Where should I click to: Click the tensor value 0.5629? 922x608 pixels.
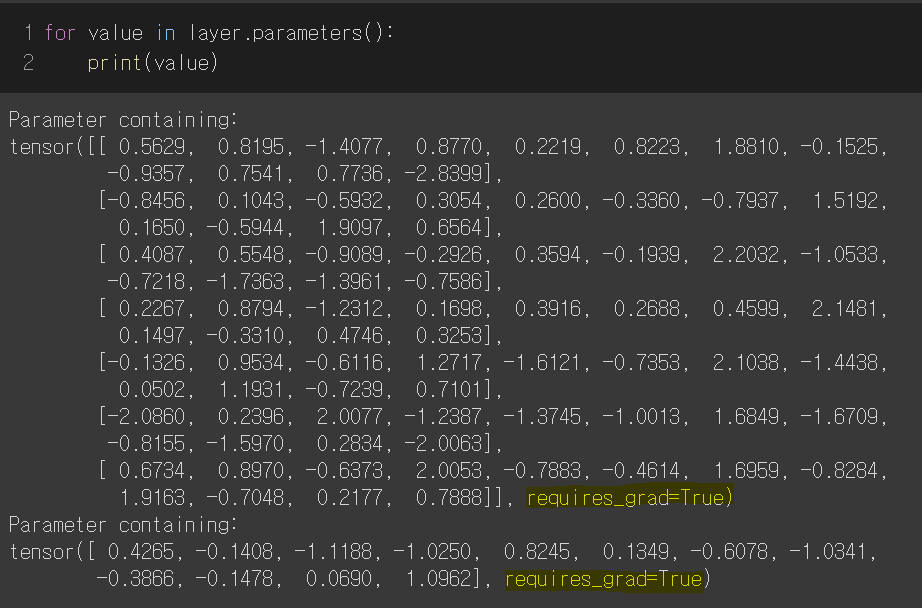152,146
